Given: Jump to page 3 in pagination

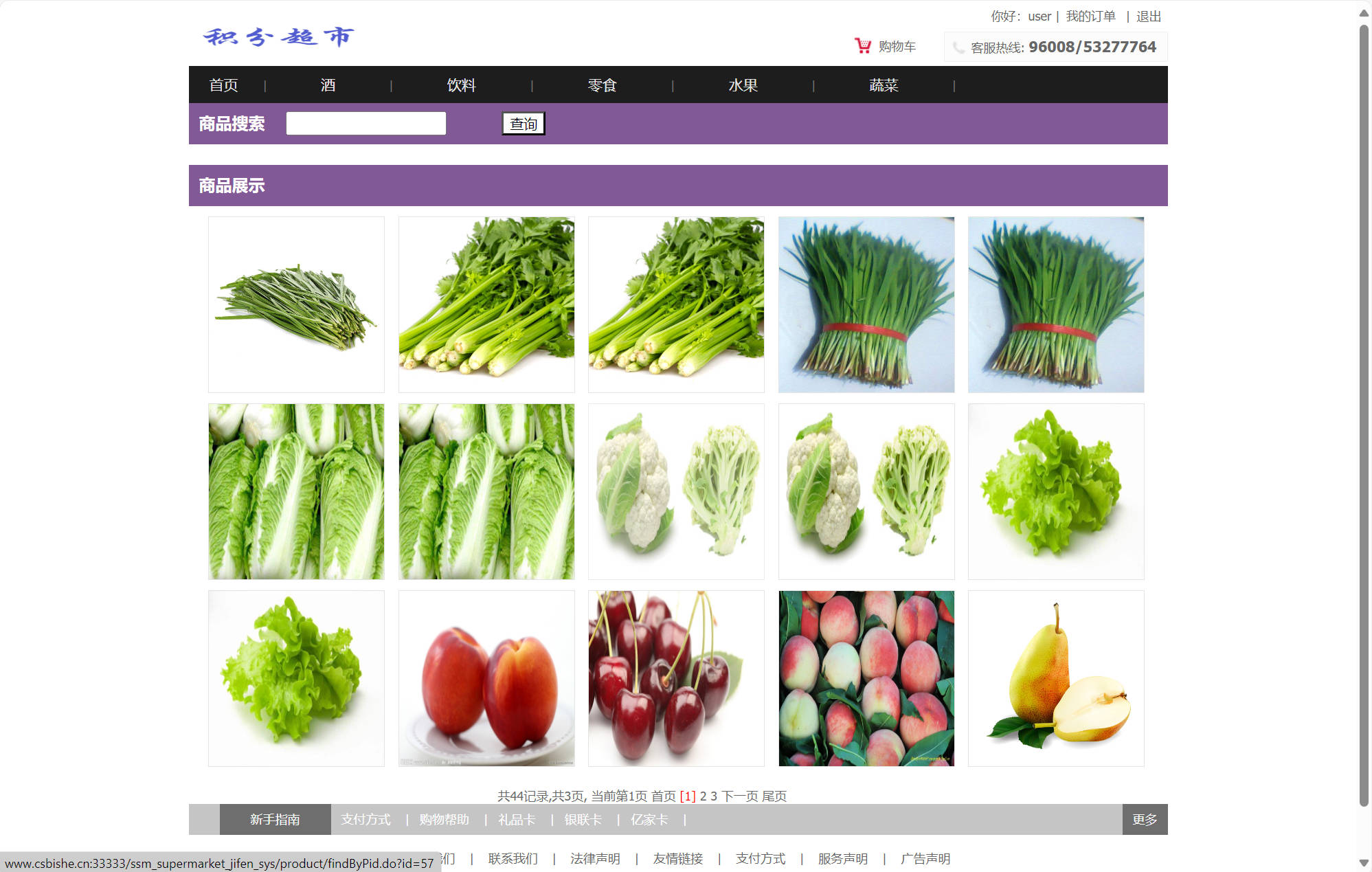Looking at the screenshot, I should coord(714,796).
